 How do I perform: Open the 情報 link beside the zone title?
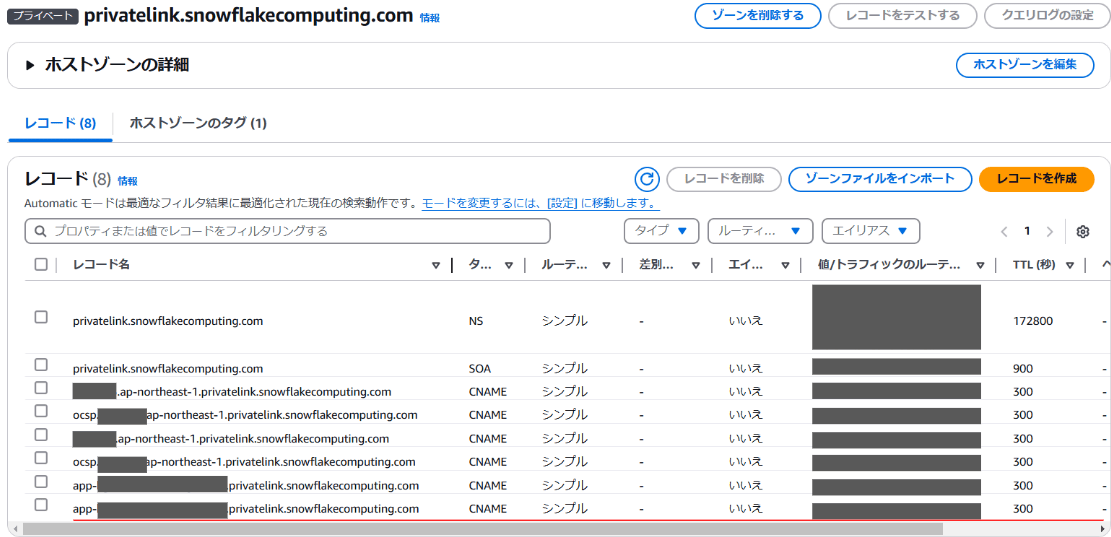click(429, 18)
